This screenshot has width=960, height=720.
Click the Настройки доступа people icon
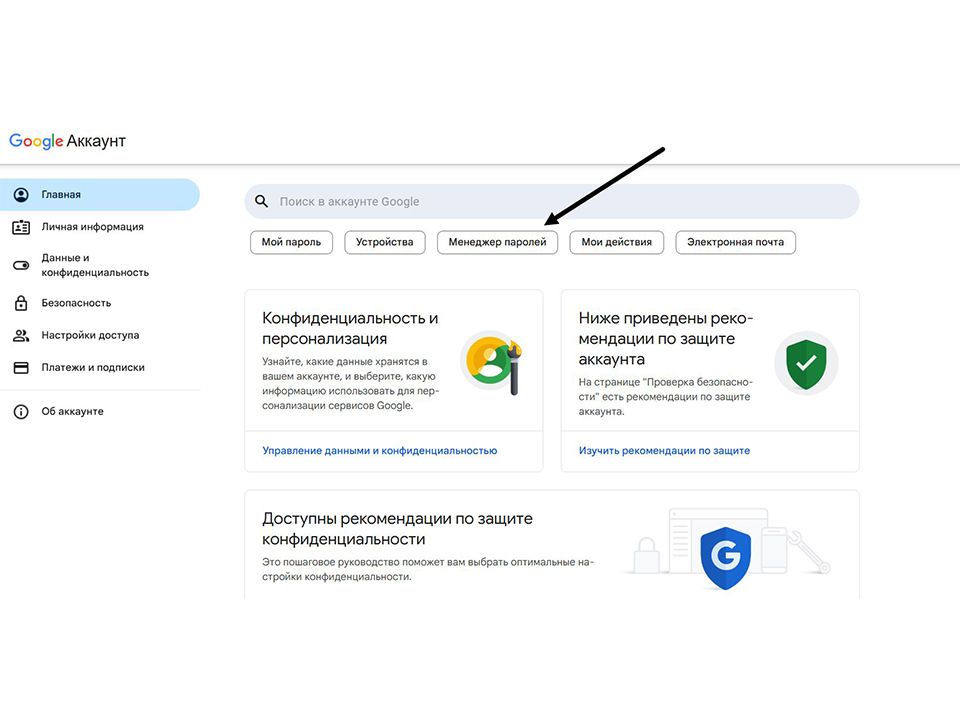click(21, 336)
